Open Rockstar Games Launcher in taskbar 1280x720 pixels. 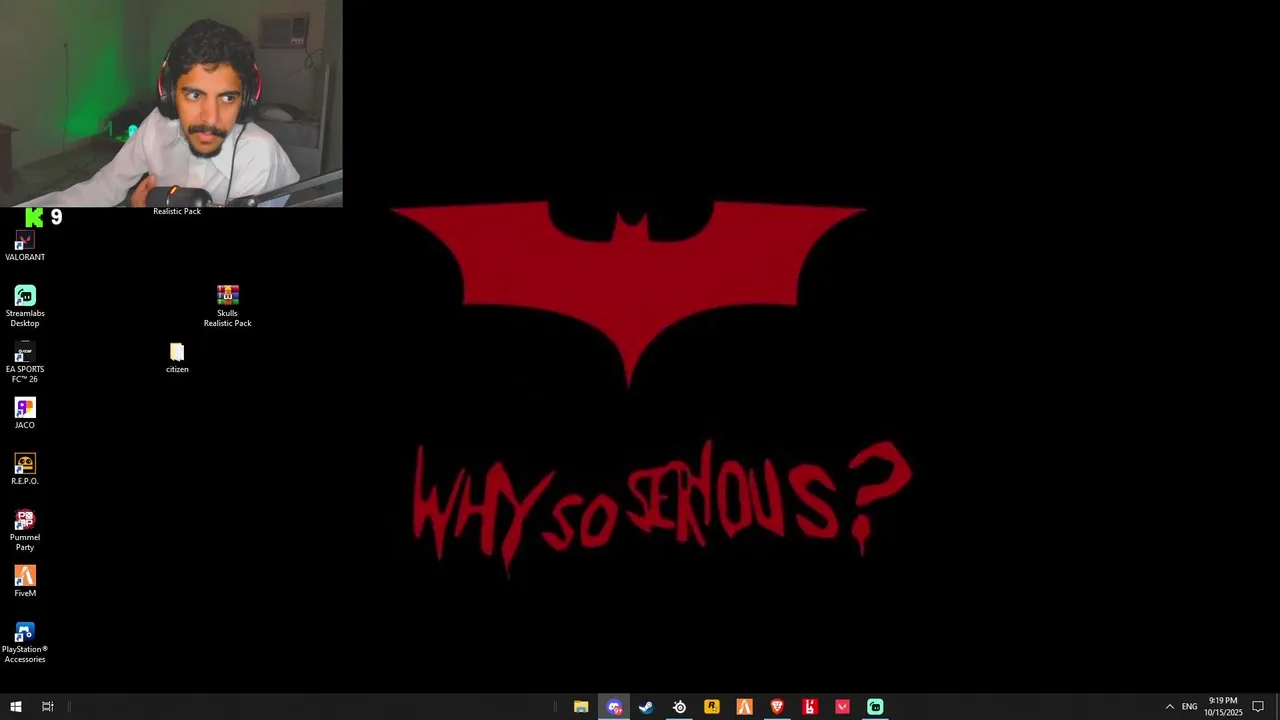click(712, 707)
